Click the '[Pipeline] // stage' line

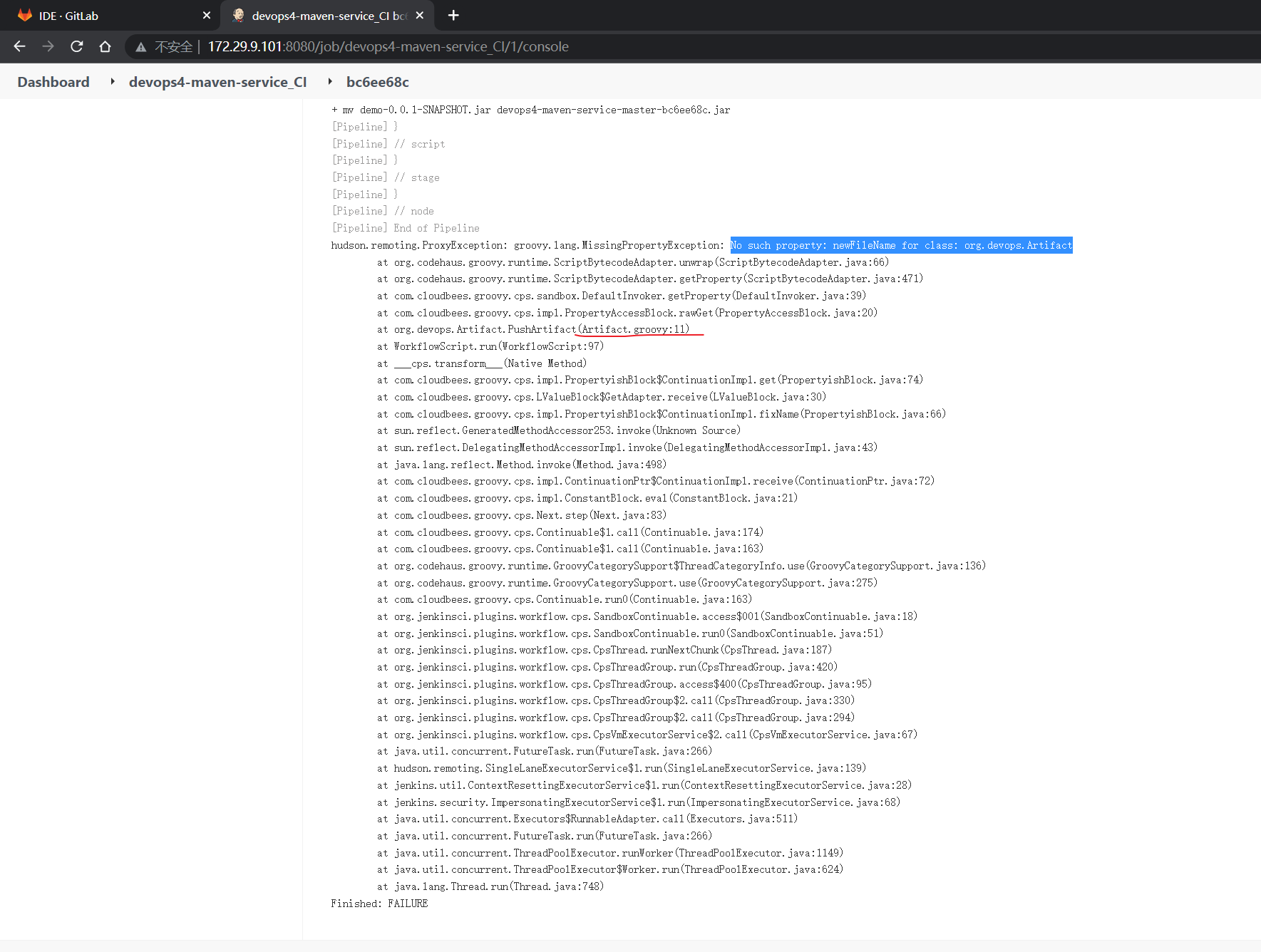(386, 177)
